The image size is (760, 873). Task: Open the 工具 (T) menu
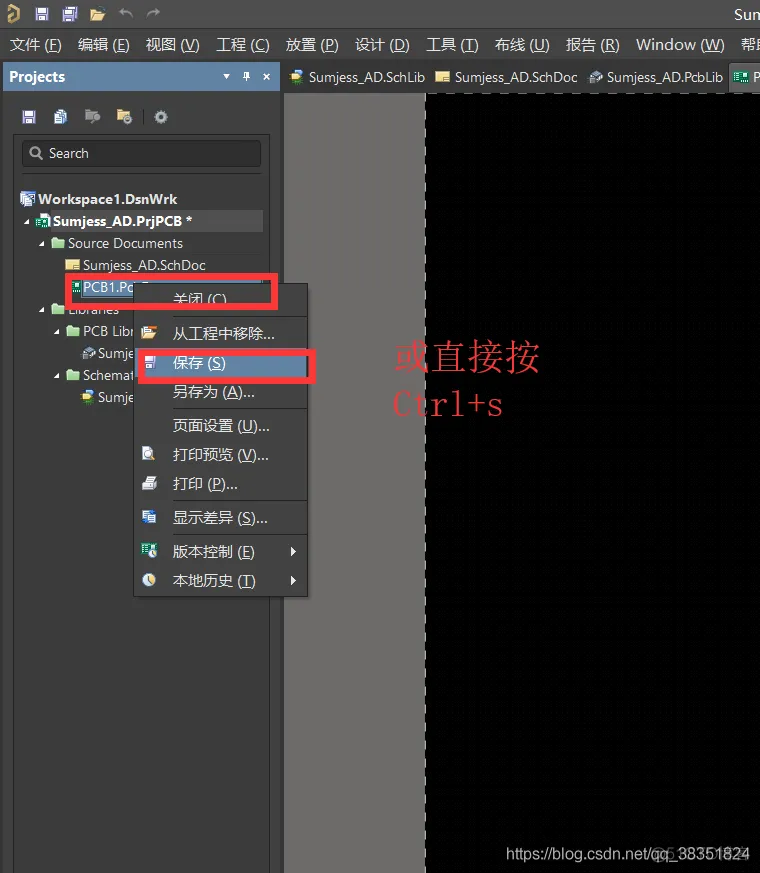452,45
